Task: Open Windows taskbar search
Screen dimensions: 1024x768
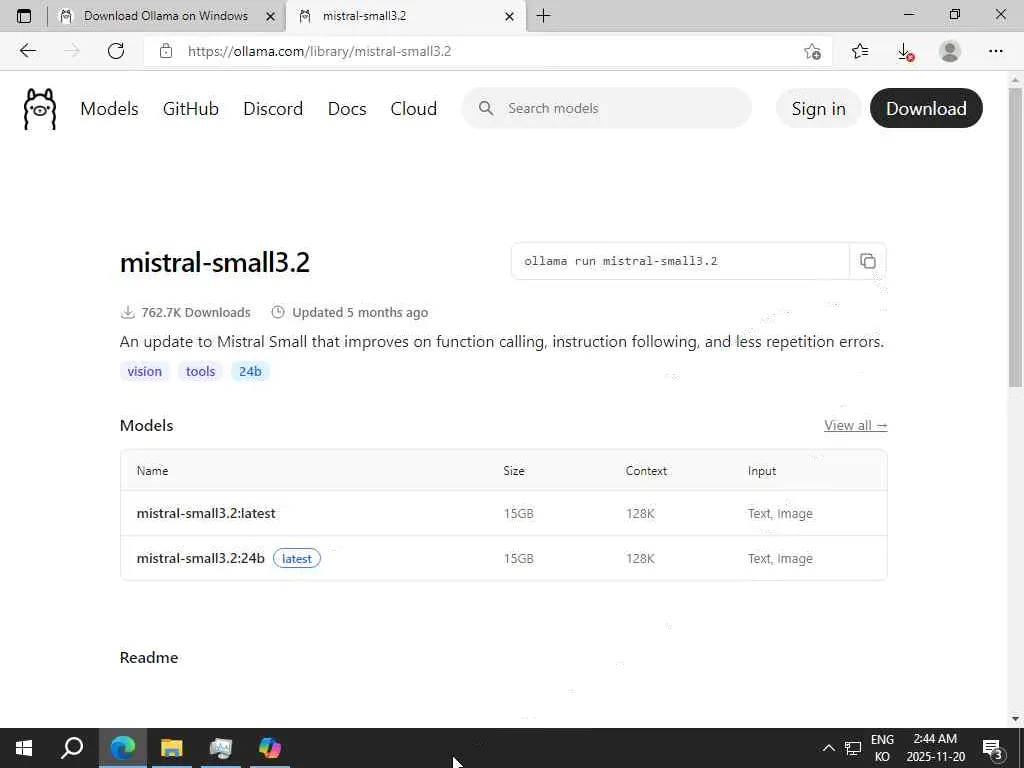Action: [72, 748]
